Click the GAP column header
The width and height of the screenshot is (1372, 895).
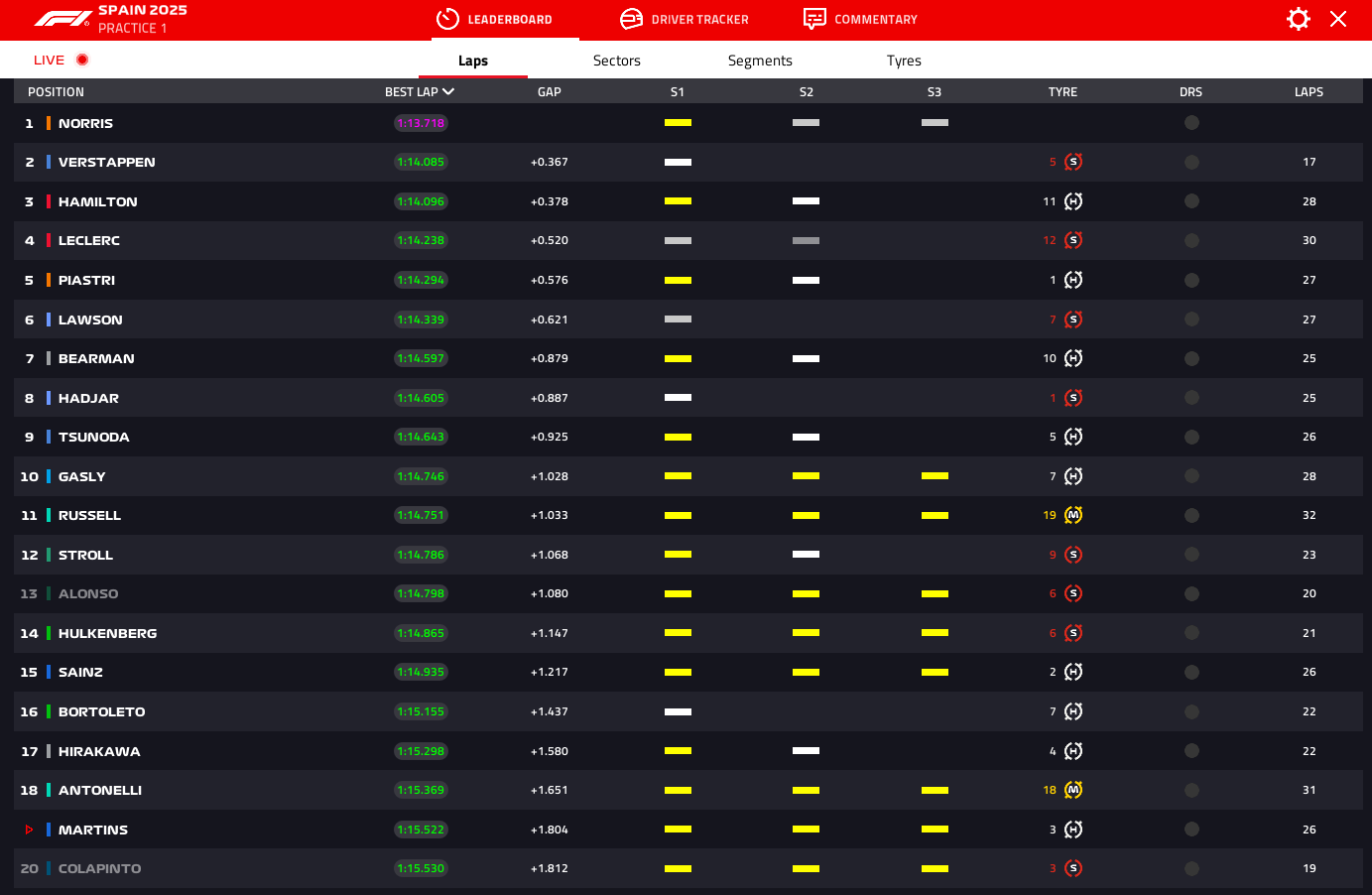coord(550,91)
